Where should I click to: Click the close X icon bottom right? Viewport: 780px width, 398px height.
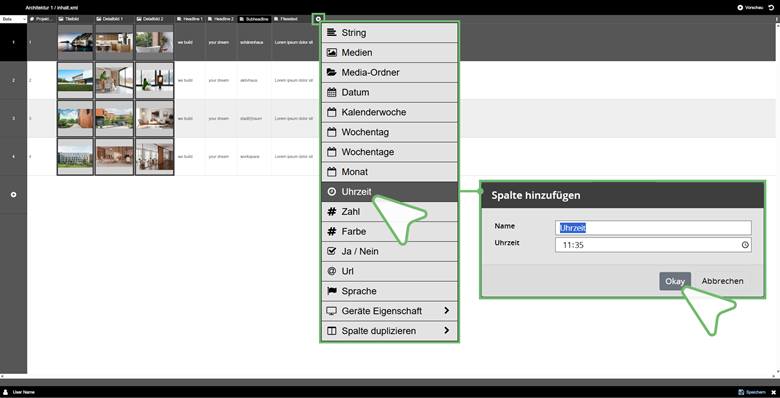coord(773,392)
